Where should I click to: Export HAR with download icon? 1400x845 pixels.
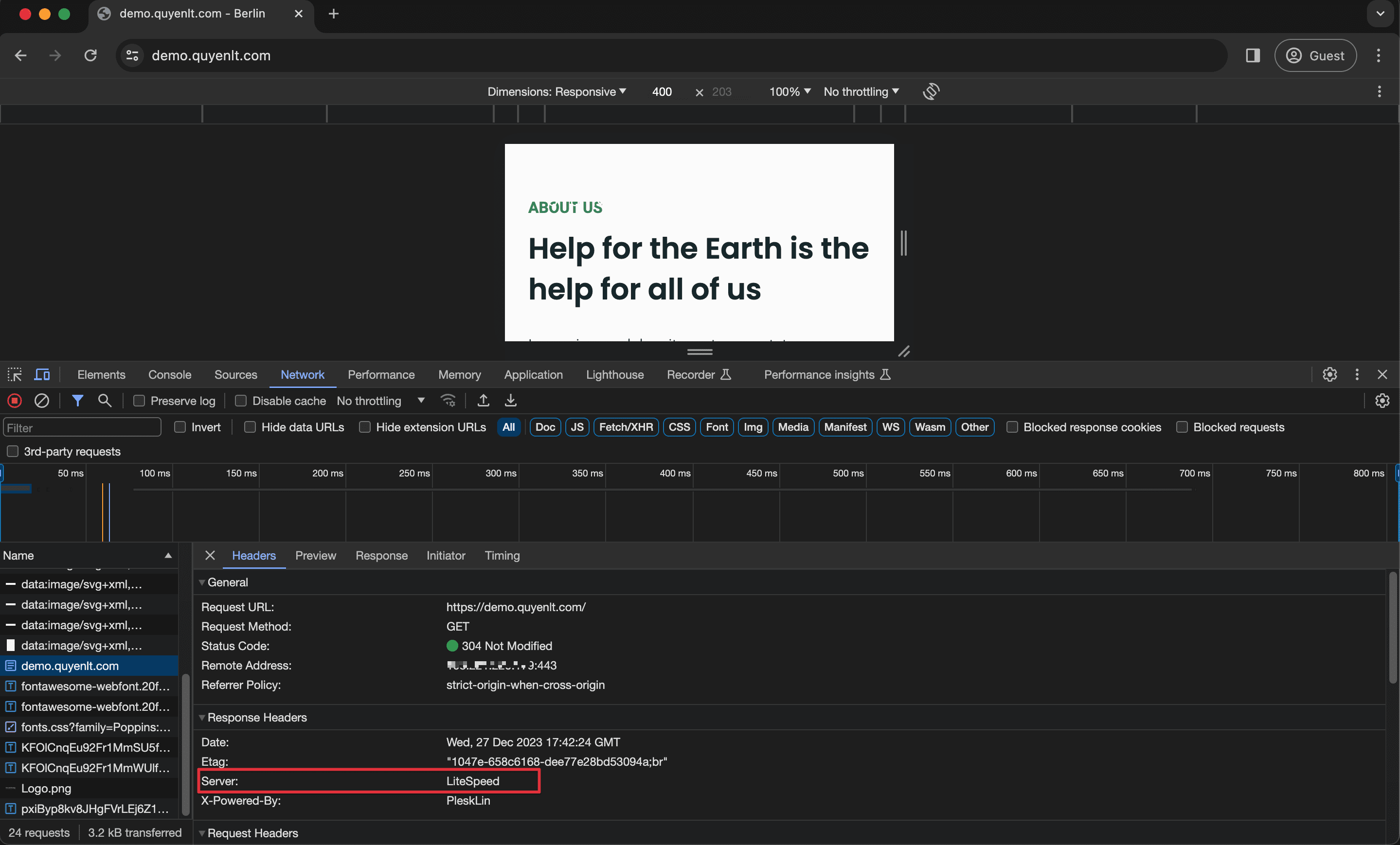click(x=511, y=401)
